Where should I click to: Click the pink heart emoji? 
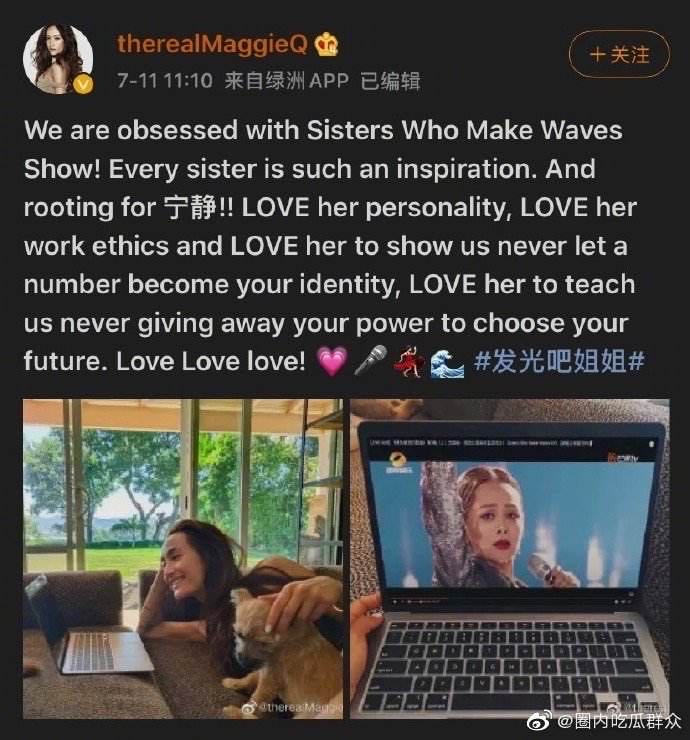(x=333, y=361)
